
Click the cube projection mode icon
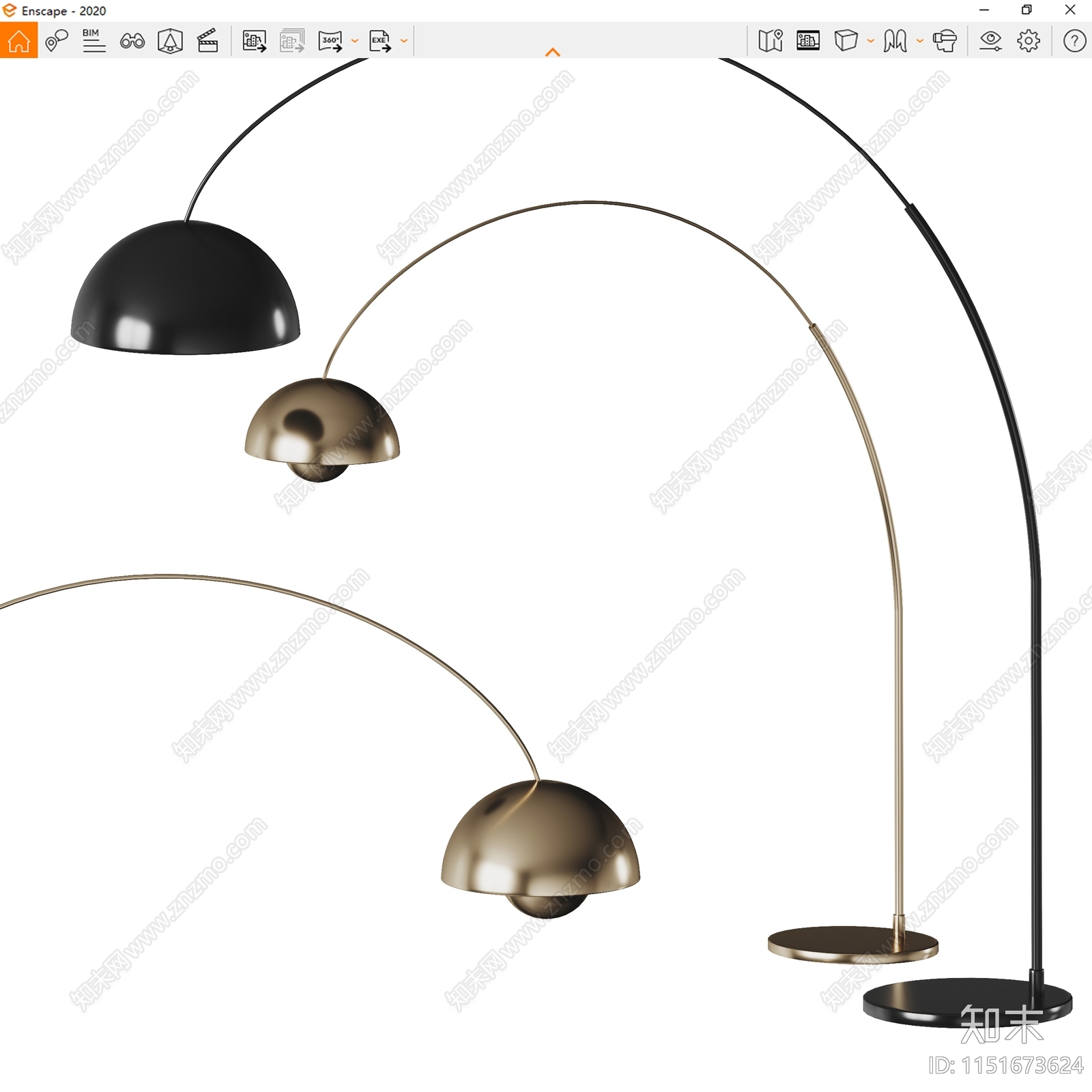coord(846,40)
